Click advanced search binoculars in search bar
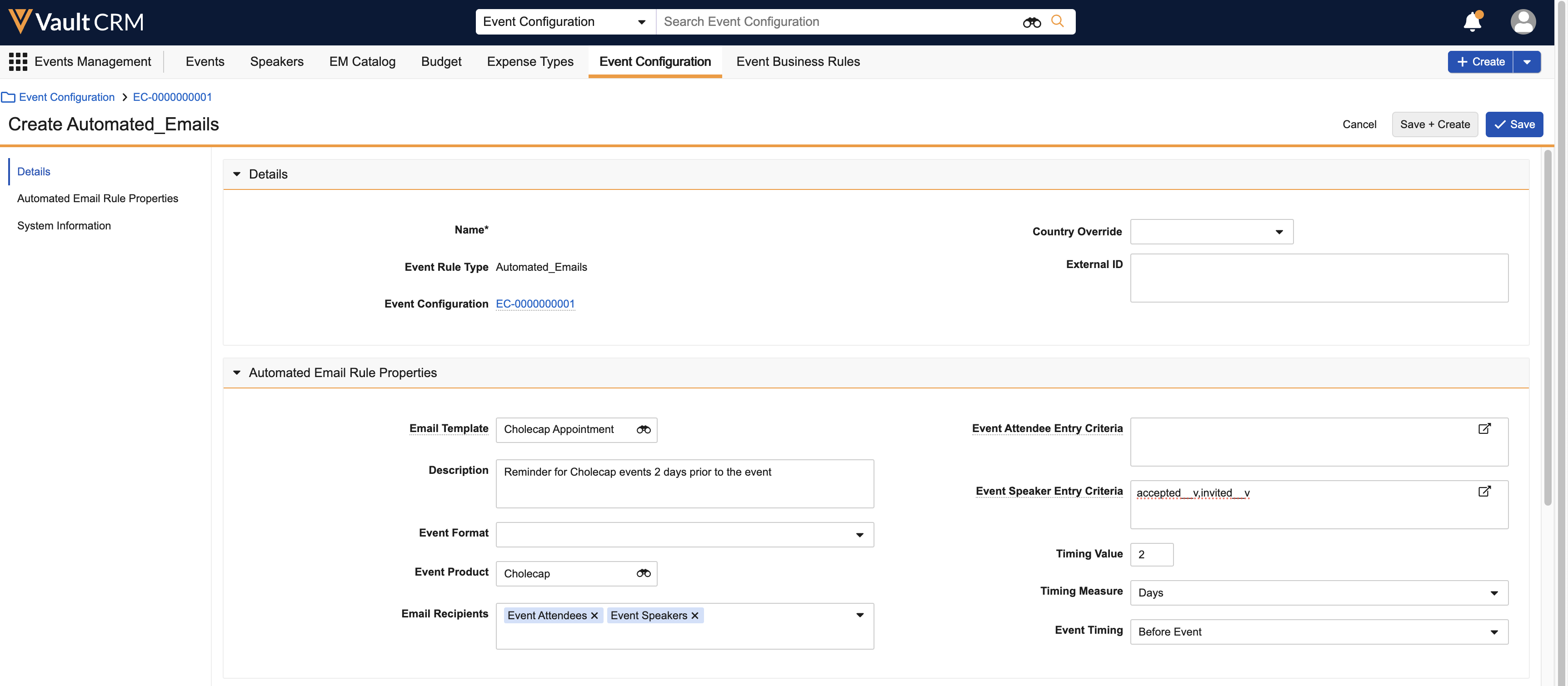 click(x=1031, y=23)
